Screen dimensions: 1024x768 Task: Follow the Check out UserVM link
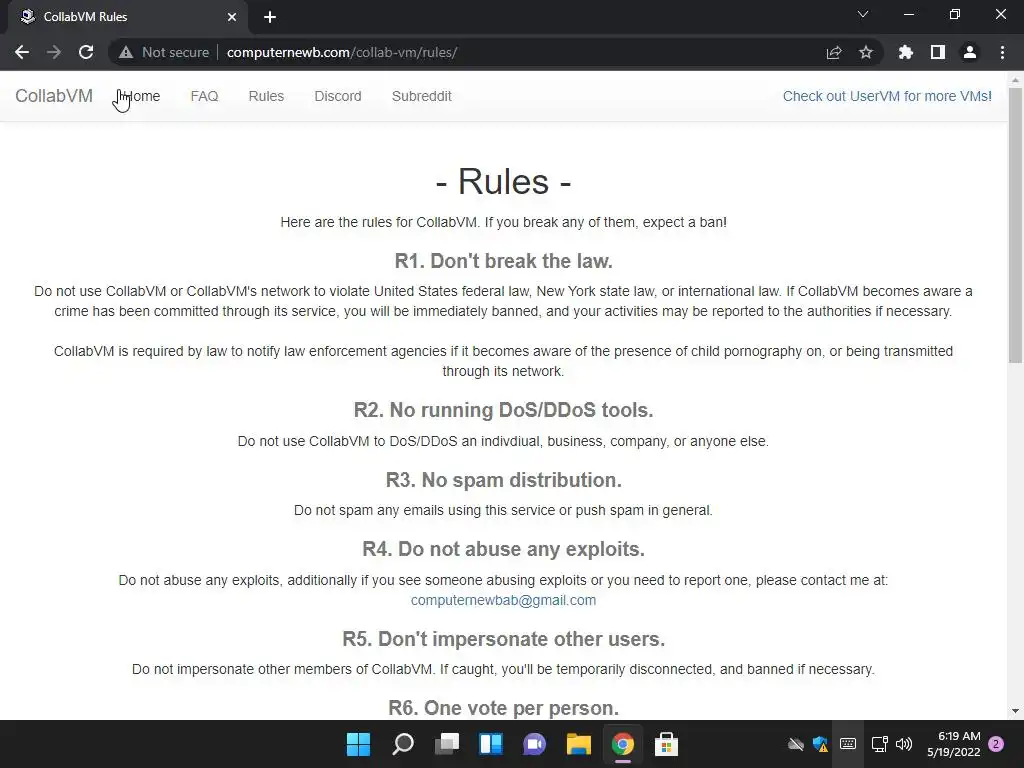coord(887,96)
